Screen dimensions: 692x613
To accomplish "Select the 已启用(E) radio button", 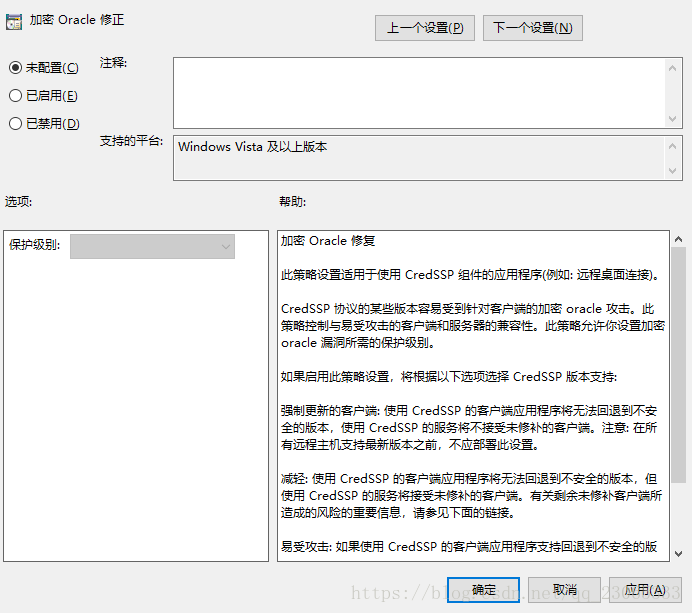I will (15, 95).
